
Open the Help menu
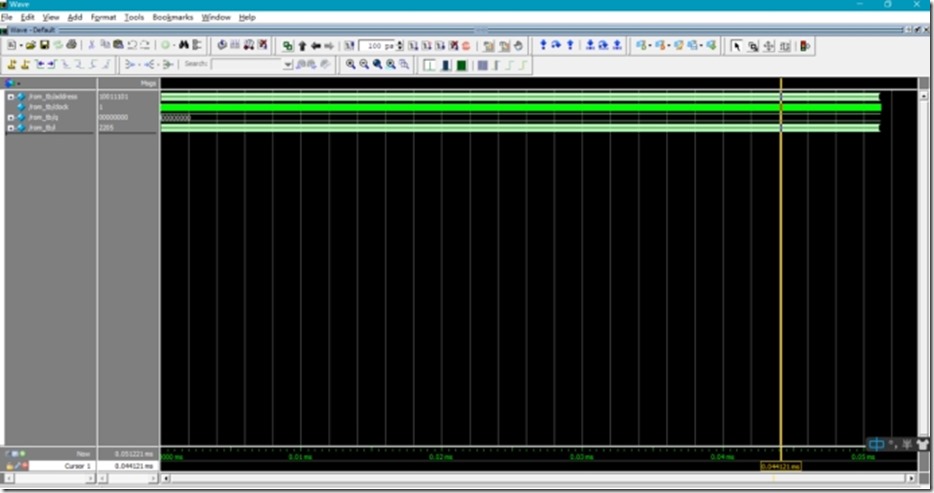tap(247, 17)
